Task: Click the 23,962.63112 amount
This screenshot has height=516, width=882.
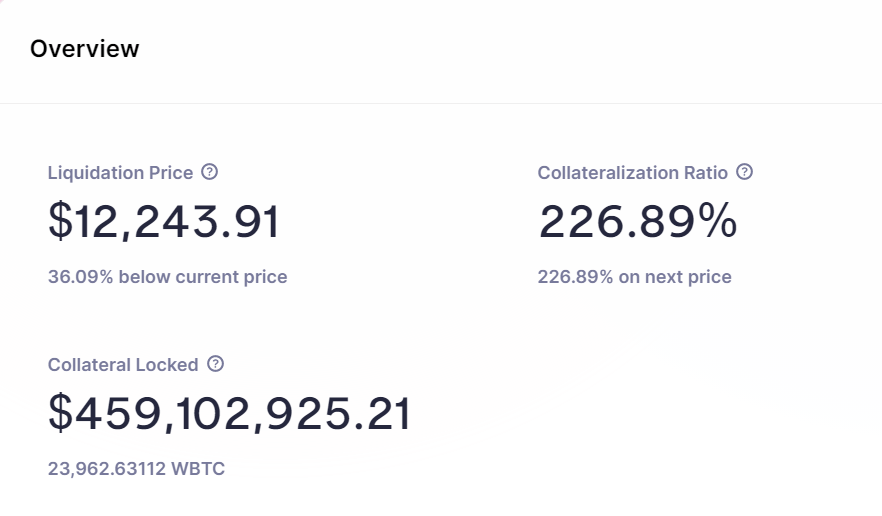Action: coord(107,469)
